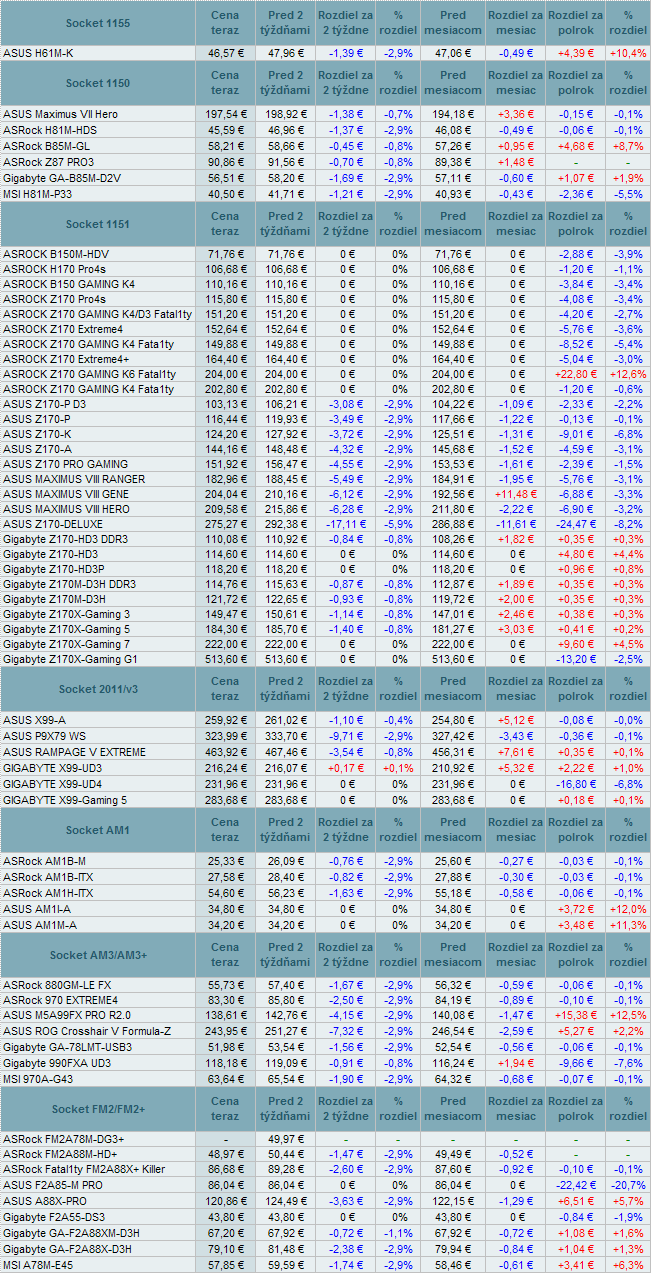
Task: Select +15,38 € half-year difference for M5A99FX PRO
Action: coord(575,1015)
